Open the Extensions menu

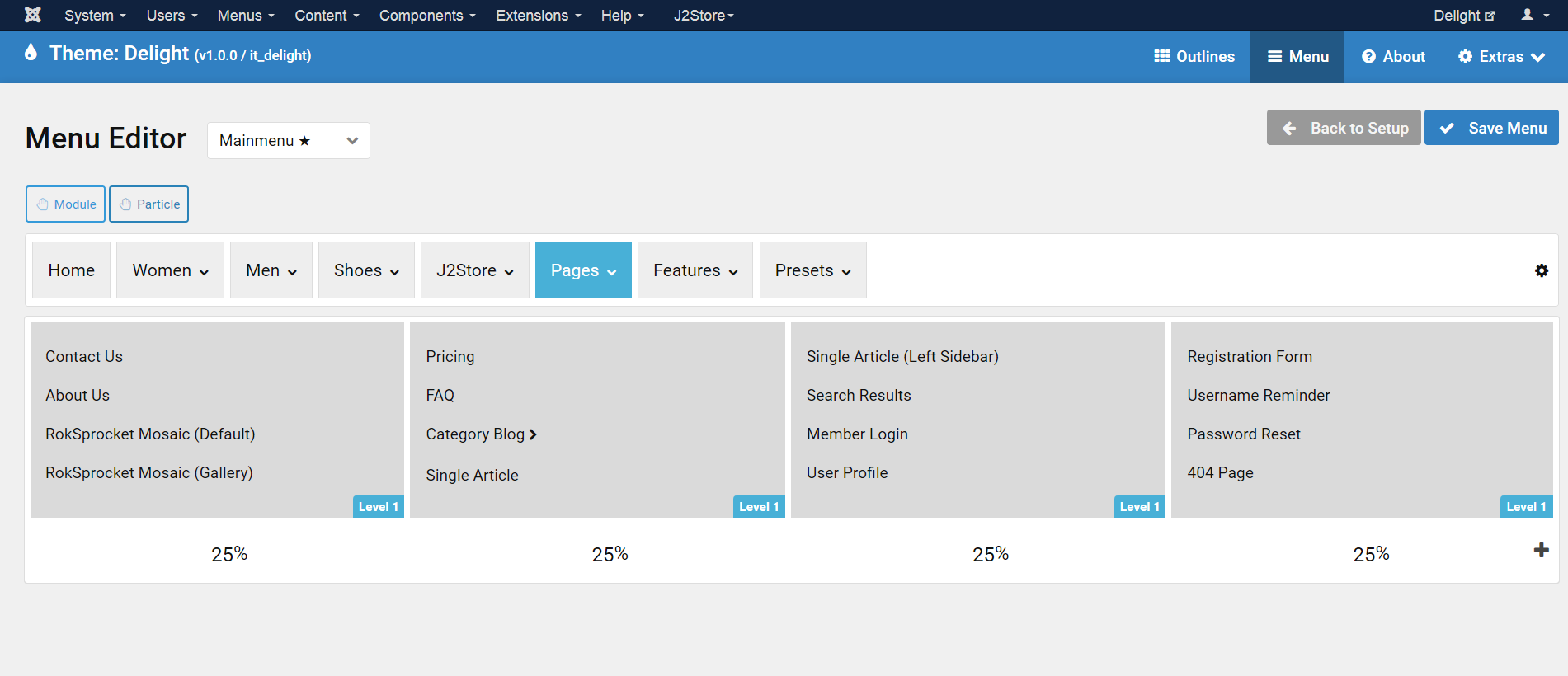coord(538,15)
